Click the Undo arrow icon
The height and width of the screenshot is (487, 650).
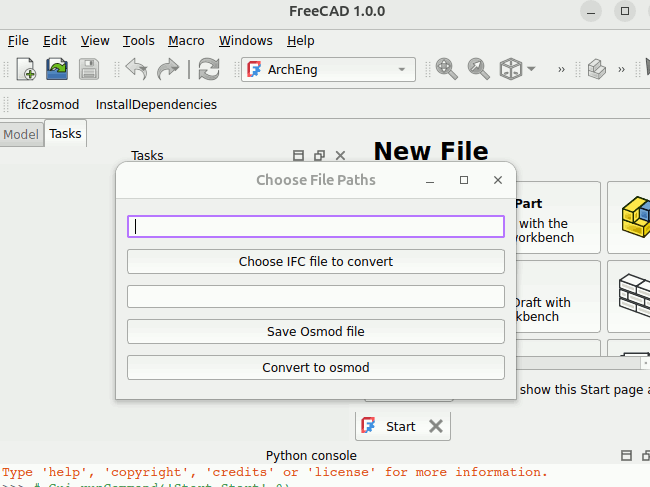pos(136,69)
